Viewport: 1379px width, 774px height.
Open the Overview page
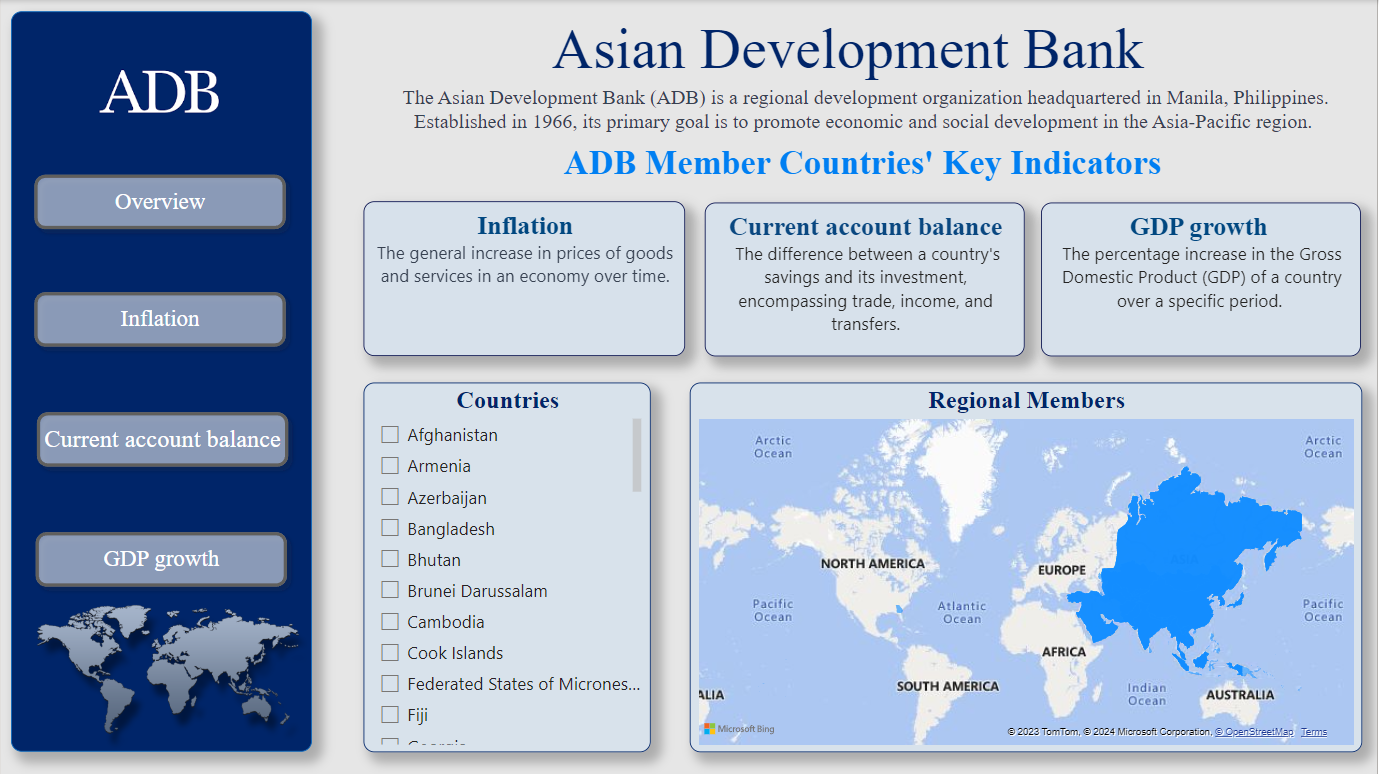[160, 202]
